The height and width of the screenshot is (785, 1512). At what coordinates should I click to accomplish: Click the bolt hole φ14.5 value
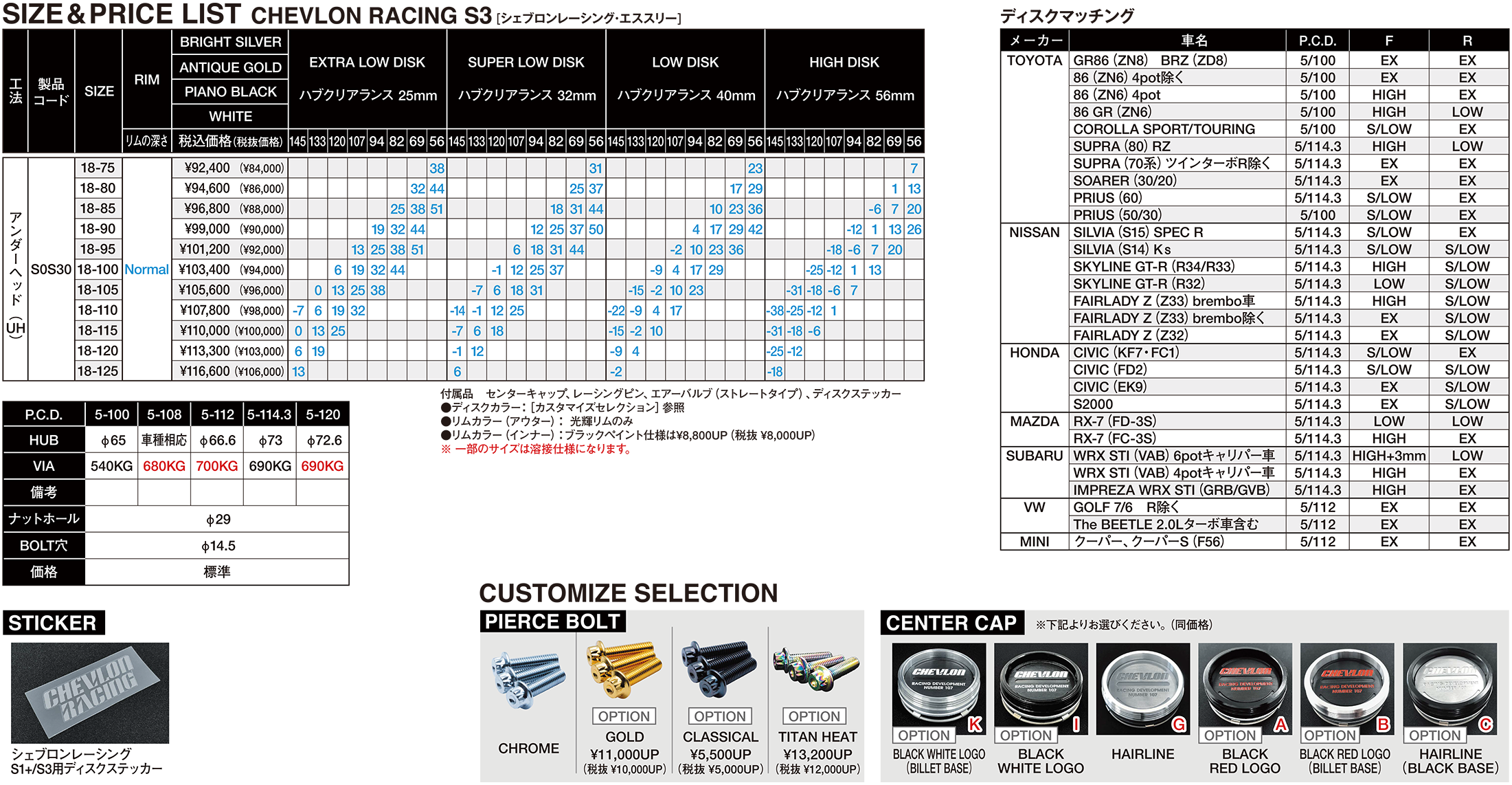pos(218,546)
